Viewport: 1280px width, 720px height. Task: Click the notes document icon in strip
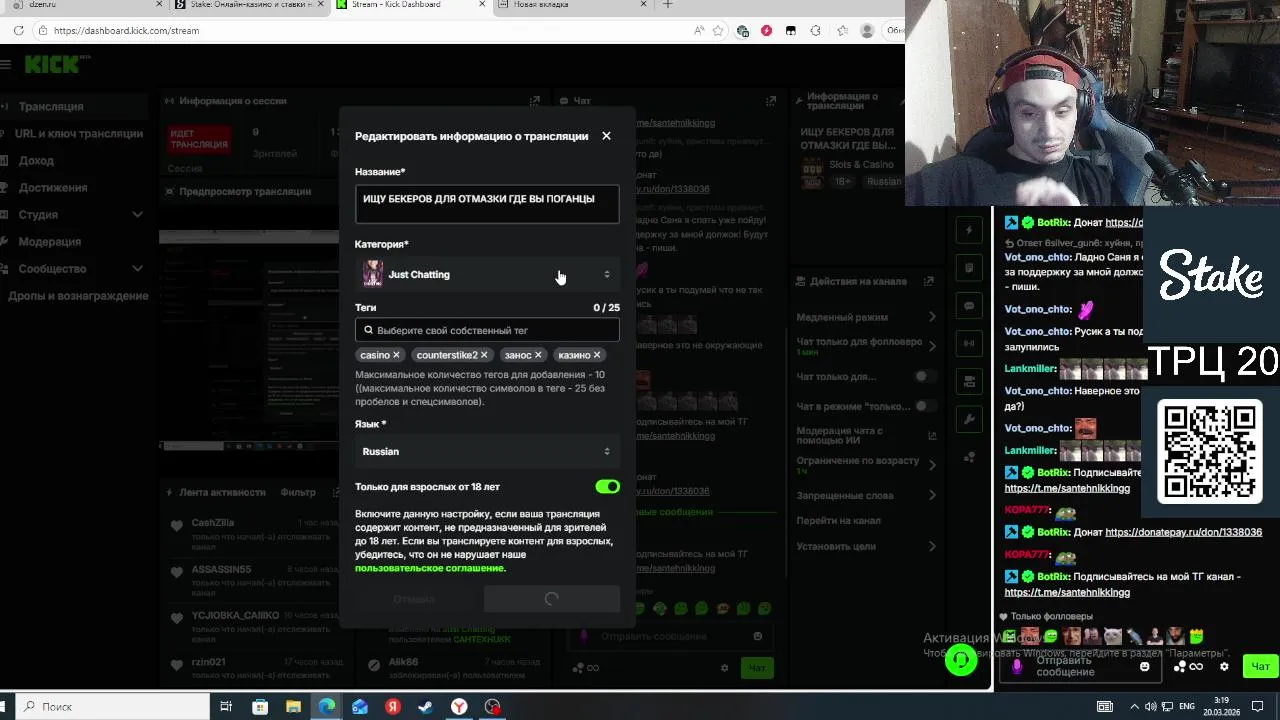(968, 268)
